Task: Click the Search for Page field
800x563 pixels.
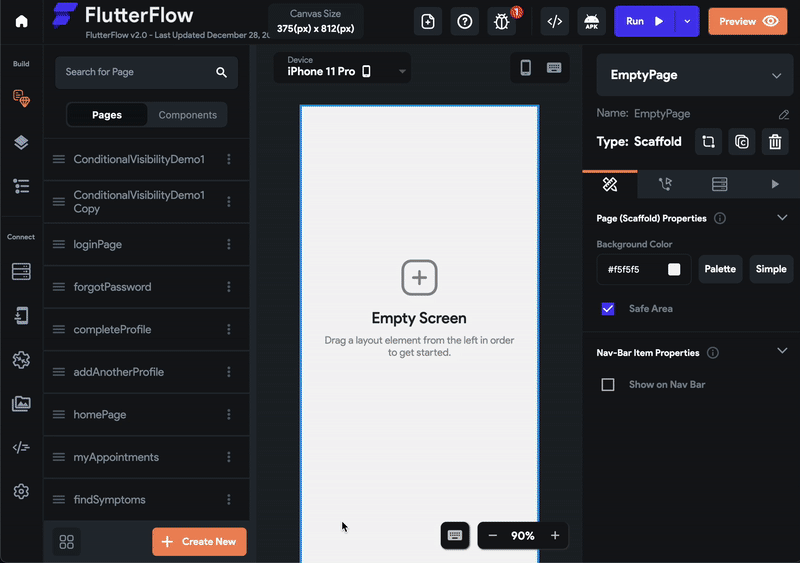Action: [x=146, y=72]
